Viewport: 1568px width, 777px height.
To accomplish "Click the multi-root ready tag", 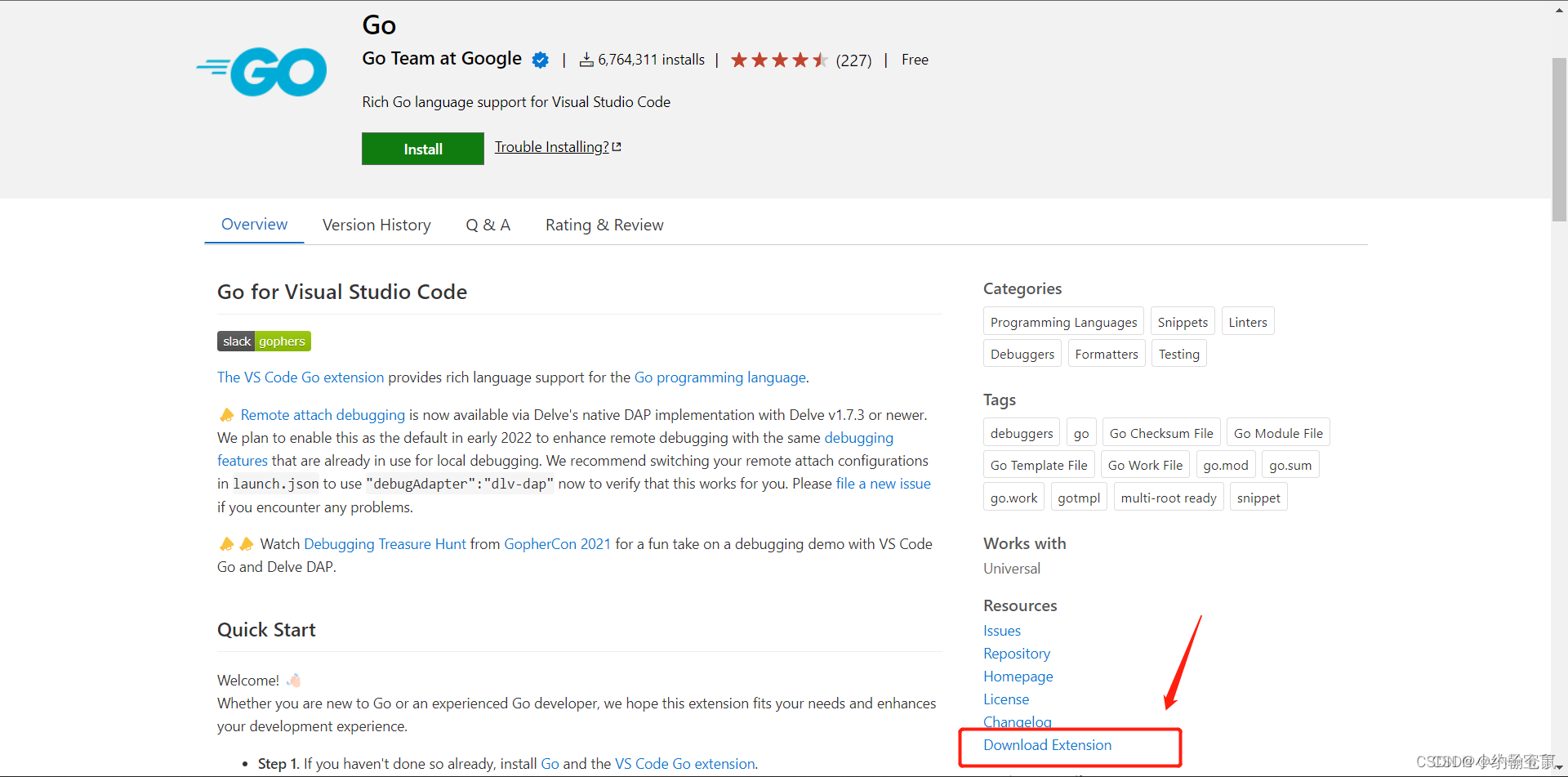I will (1169, 498).
